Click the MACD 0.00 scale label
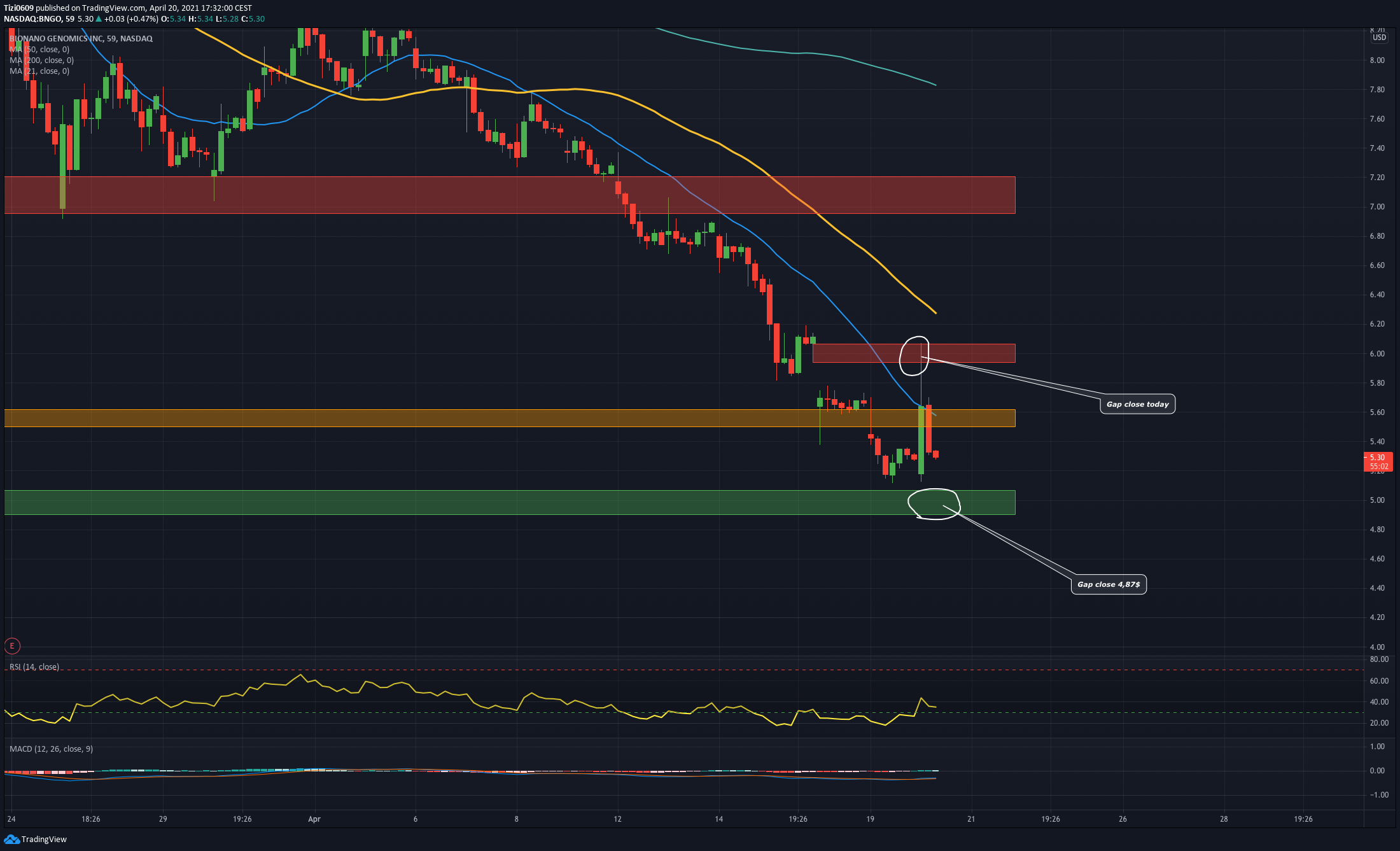This screenshot has width=1400, height=851. coord(1377,770)
